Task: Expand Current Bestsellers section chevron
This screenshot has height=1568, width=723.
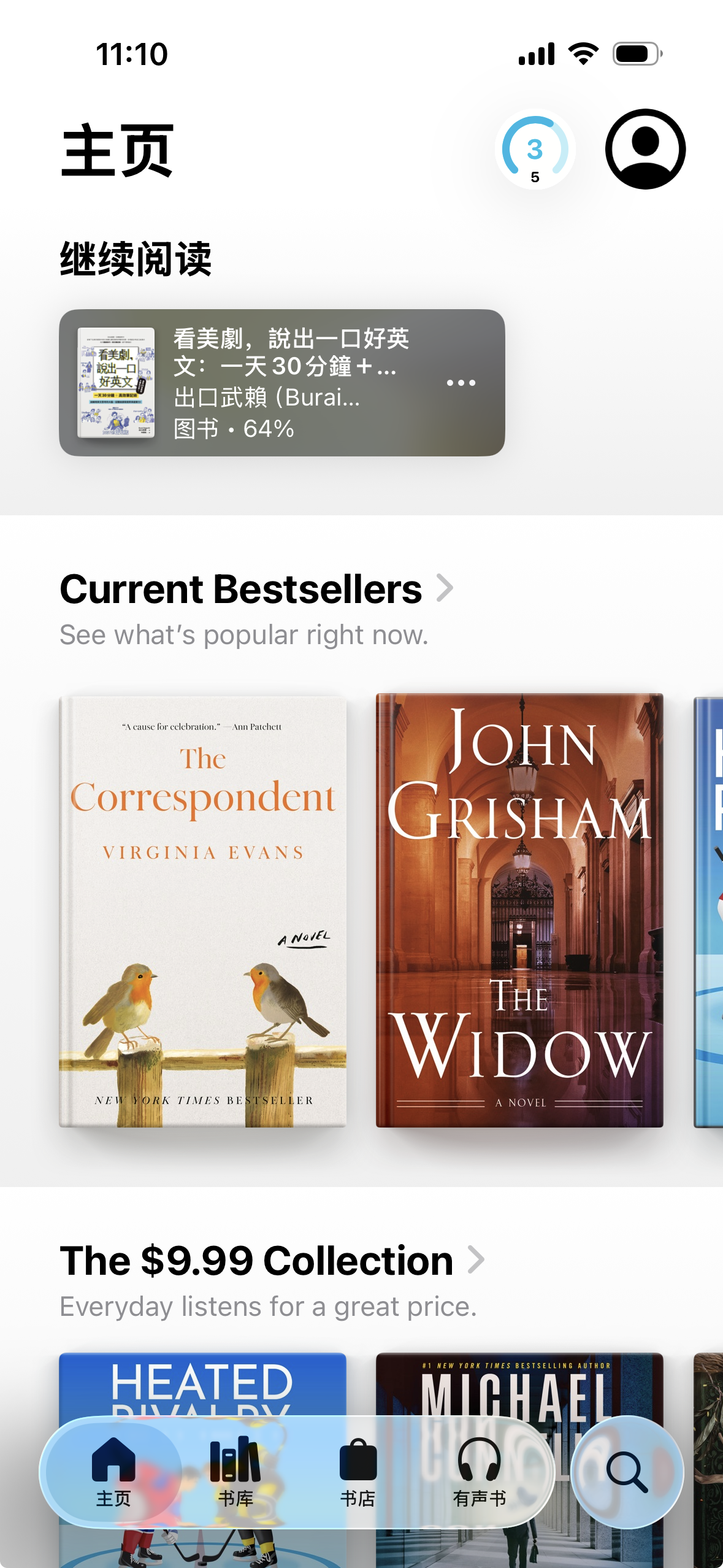Action: [445, 588]
